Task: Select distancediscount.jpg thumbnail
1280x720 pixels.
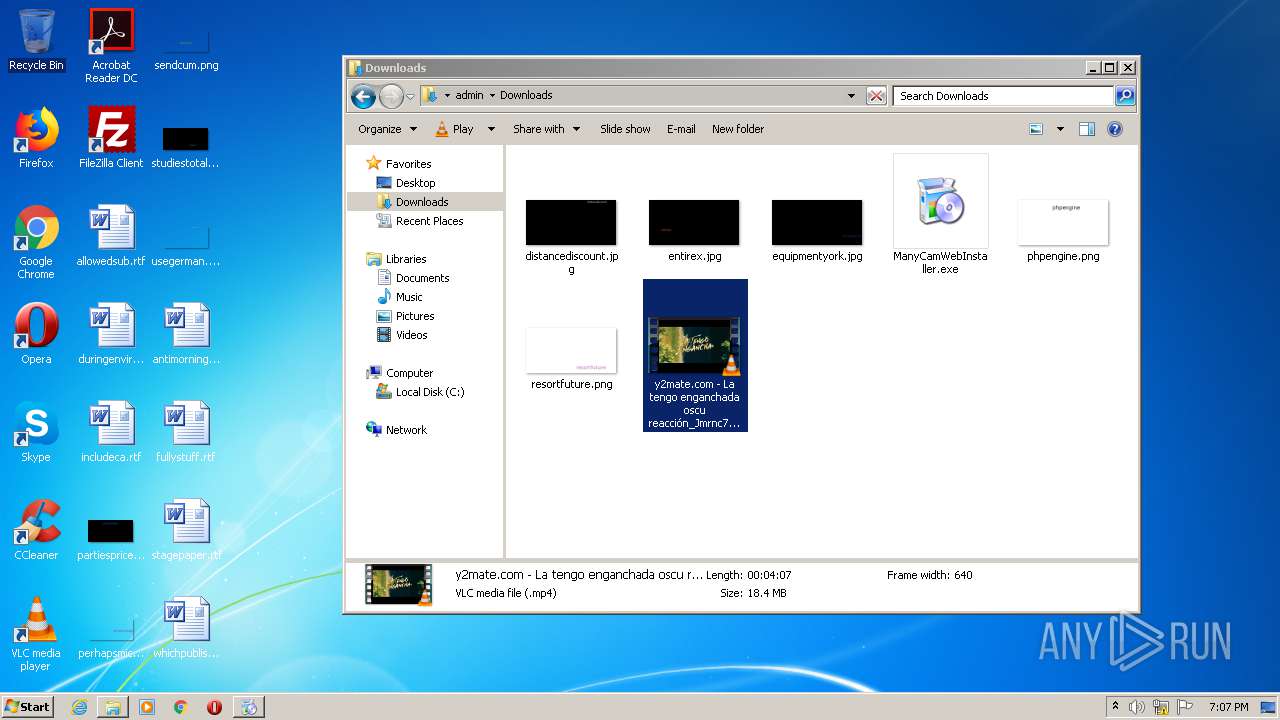Action: (x=571, y=236)
